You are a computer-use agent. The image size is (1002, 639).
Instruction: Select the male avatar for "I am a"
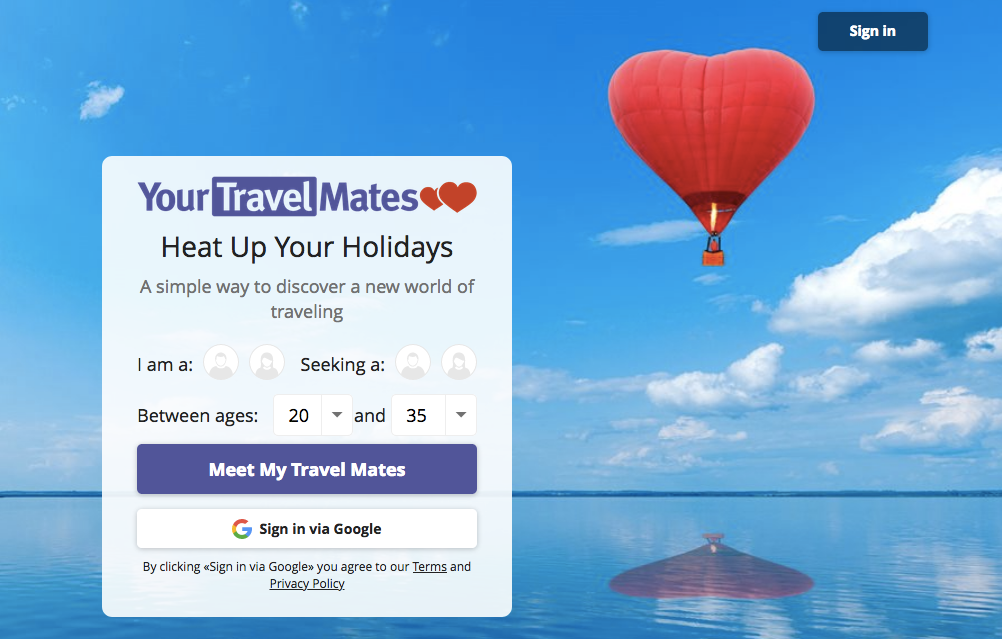[x=221, y=362]
